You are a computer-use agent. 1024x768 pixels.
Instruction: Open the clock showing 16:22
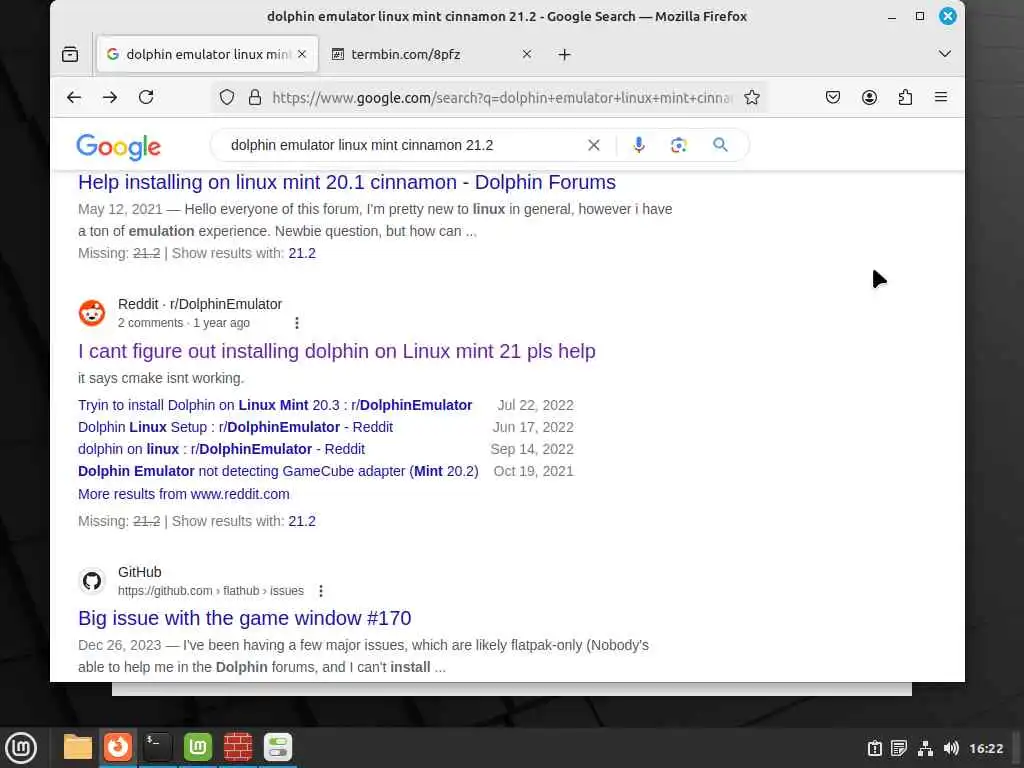tap(986, 748)
